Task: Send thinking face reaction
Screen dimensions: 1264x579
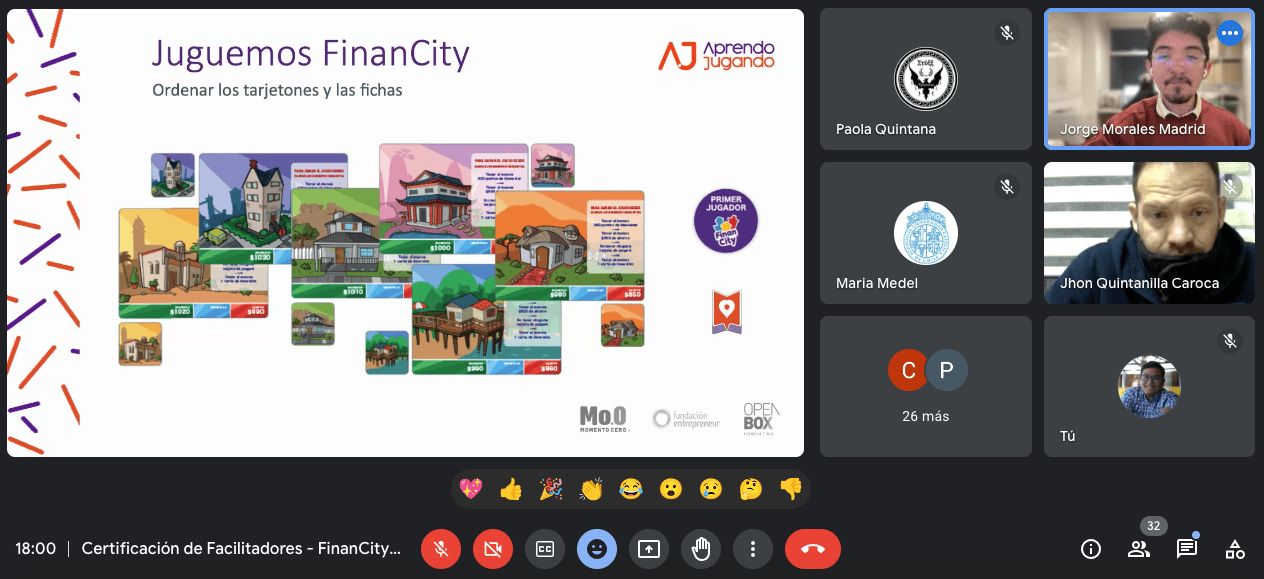Action: [751, 489]
